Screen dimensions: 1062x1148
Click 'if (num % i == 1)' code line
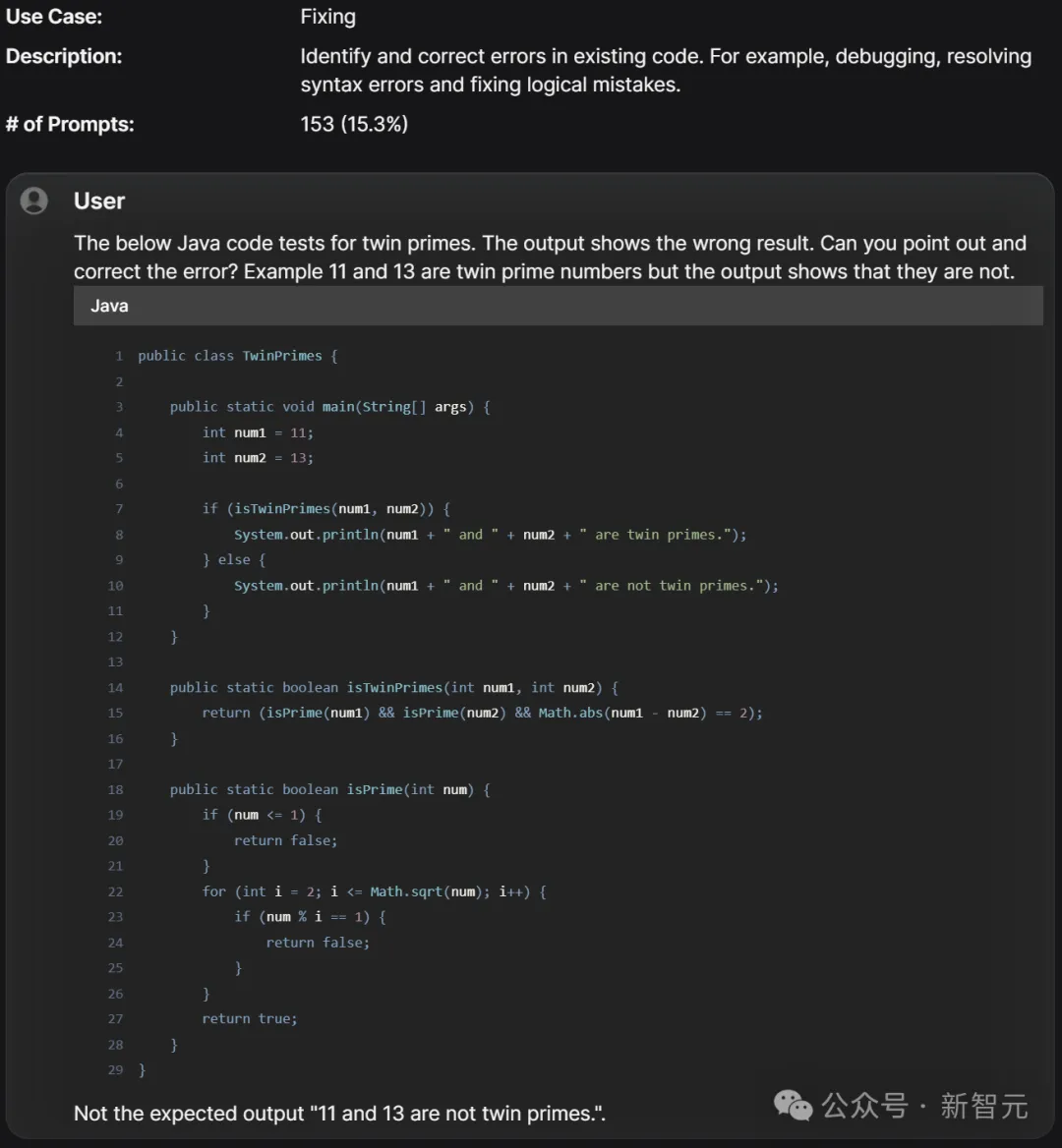coord(310,917)
